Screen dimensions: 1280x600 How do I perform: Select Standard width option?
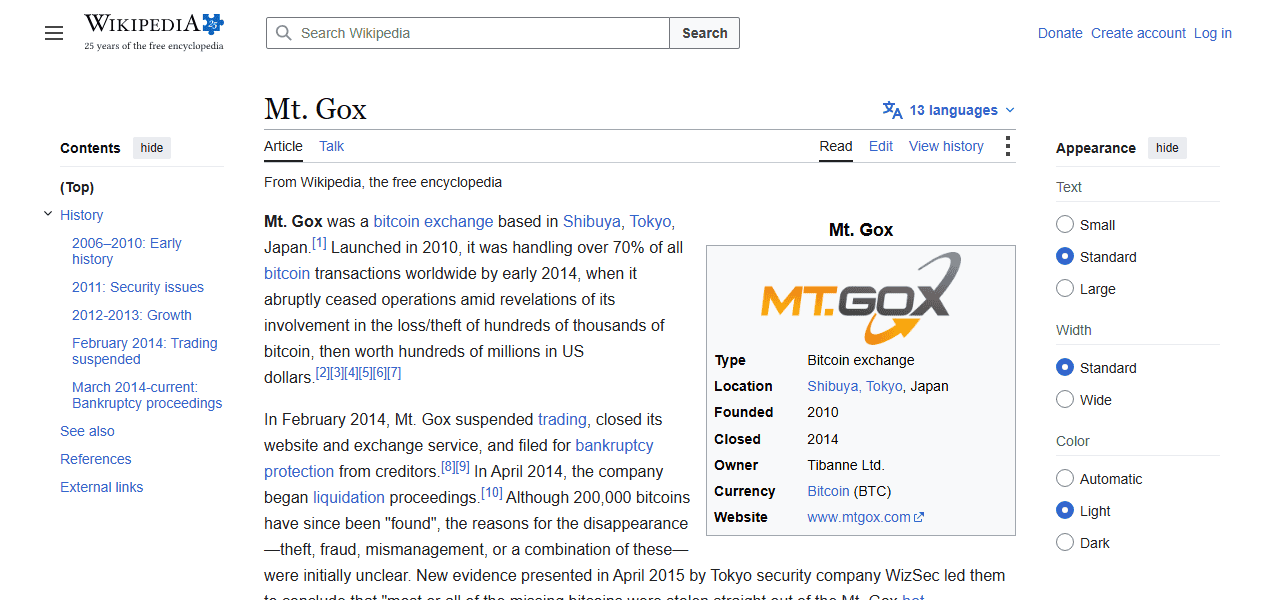coord(1065,368)
